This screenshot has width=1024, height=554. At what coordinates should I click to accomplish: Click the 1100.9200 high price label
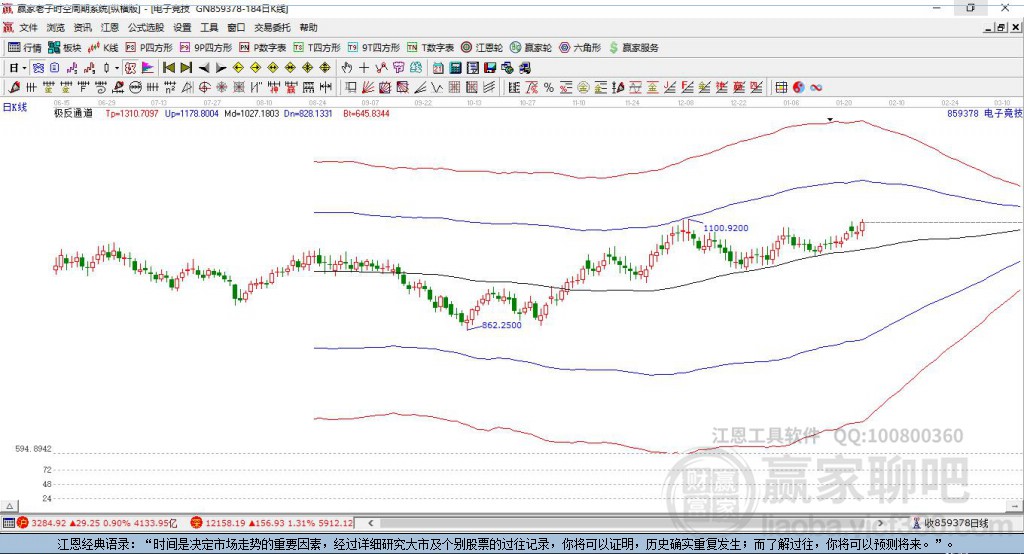tap(726, 228)
